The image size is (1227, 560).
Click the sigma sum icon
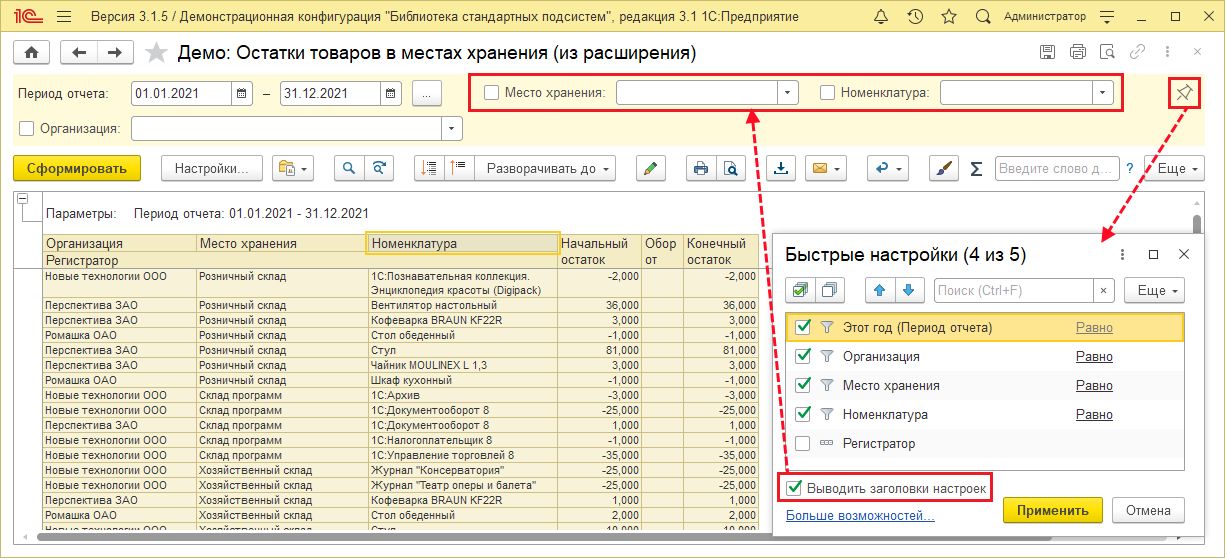coord(976,169)
